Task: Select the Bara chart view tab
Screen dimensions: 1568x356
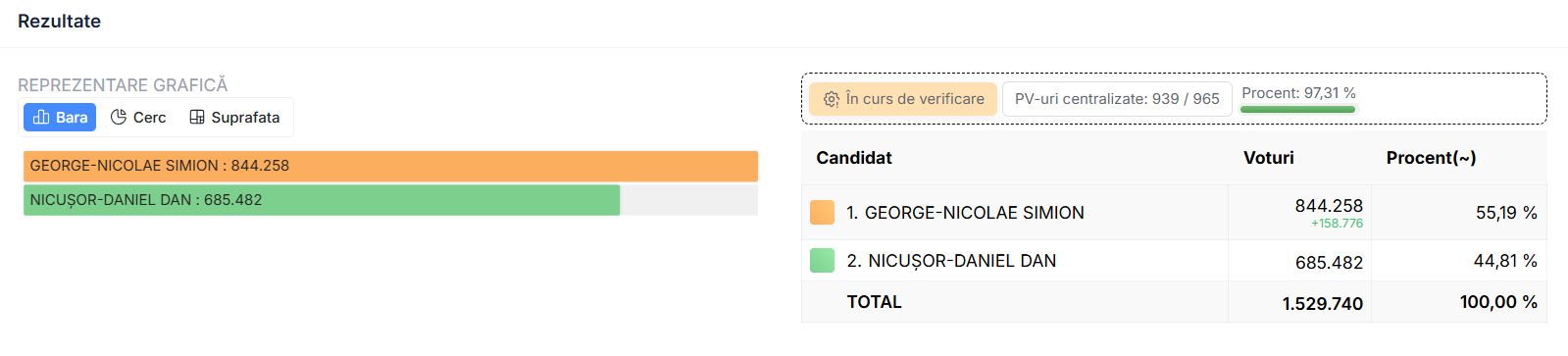Action: 60,117
